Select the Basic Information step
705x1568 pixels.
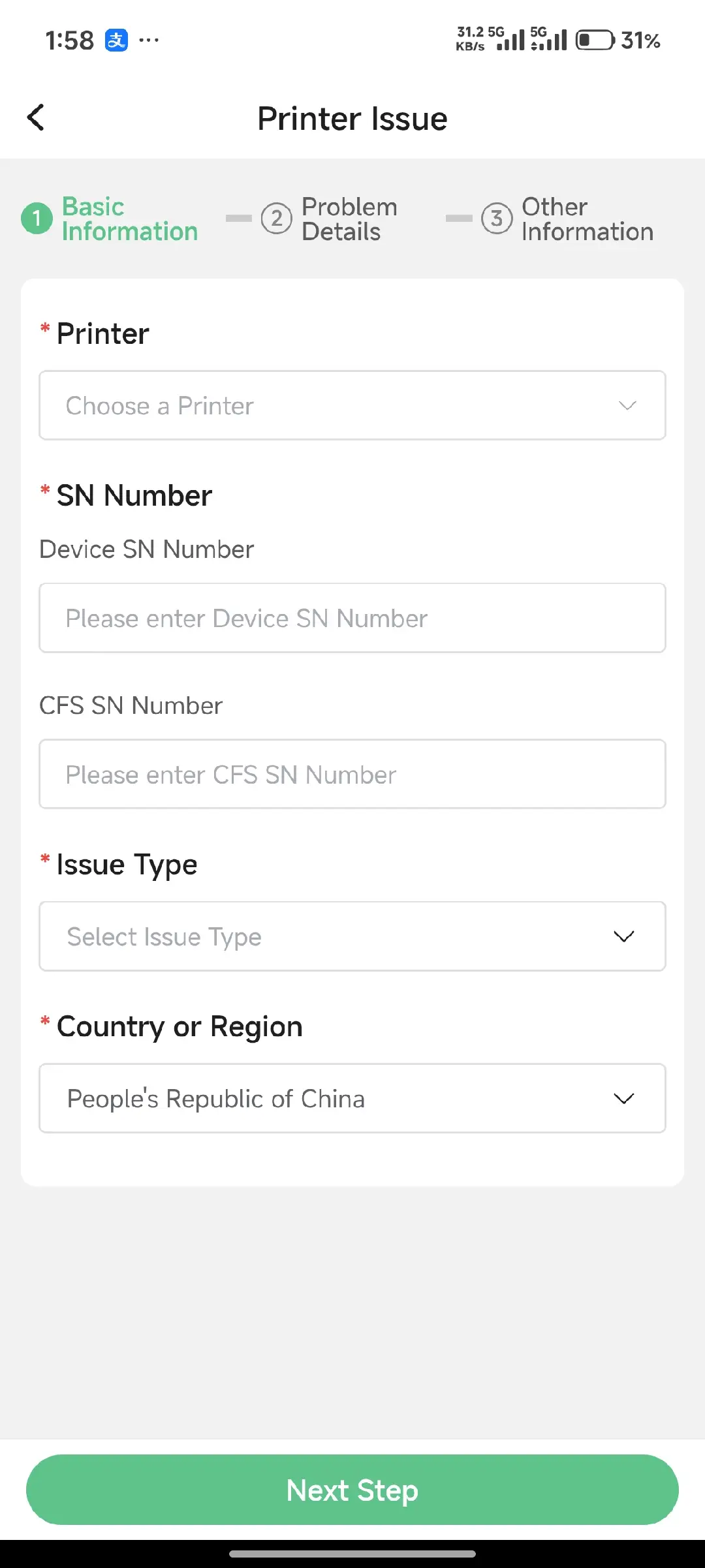click(x=129, y=219)
